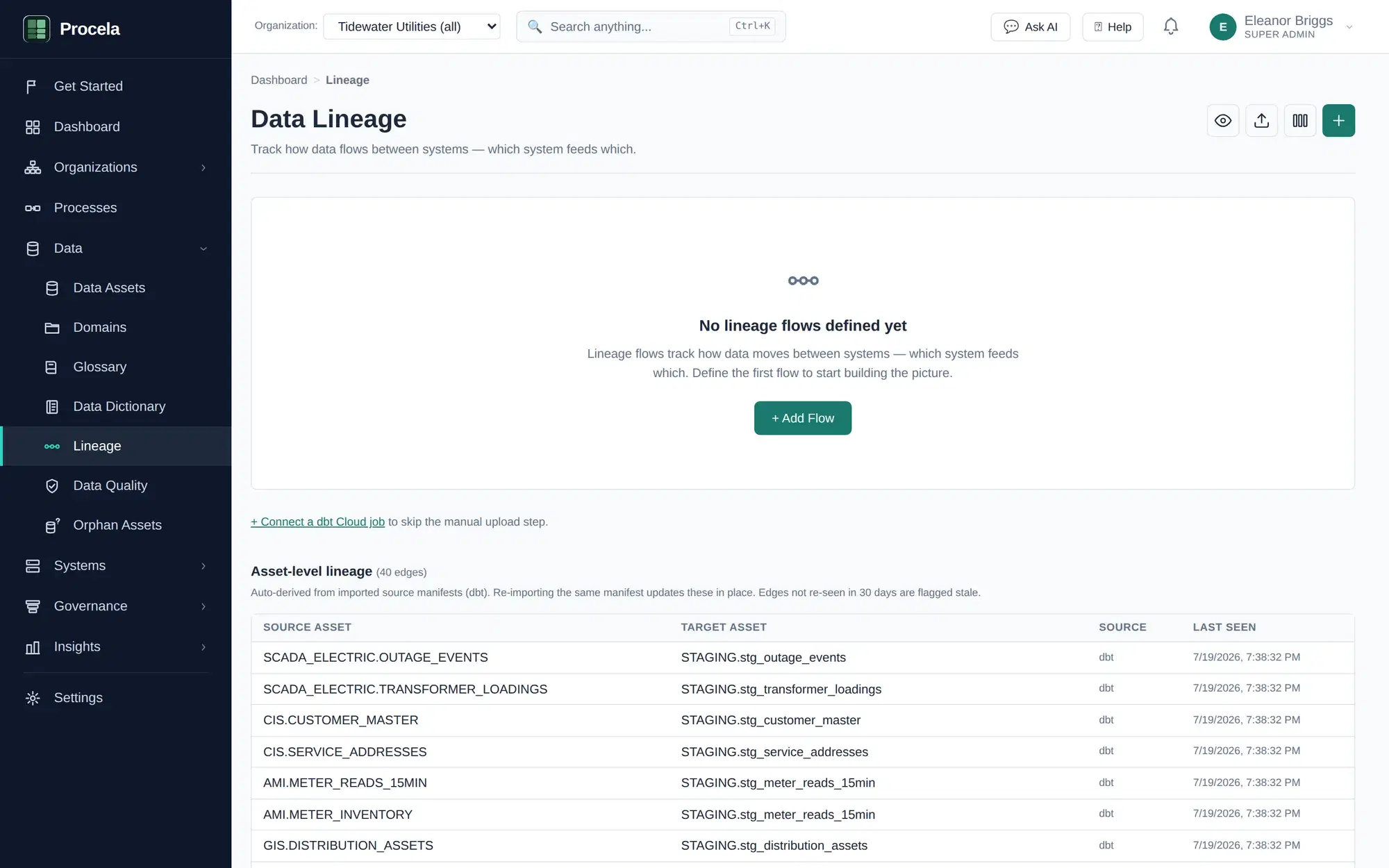Click Eleanor Briggs avatar circle
Image resolution: width=1389 pixels, height=868 pixels.
click(1222, 27)
